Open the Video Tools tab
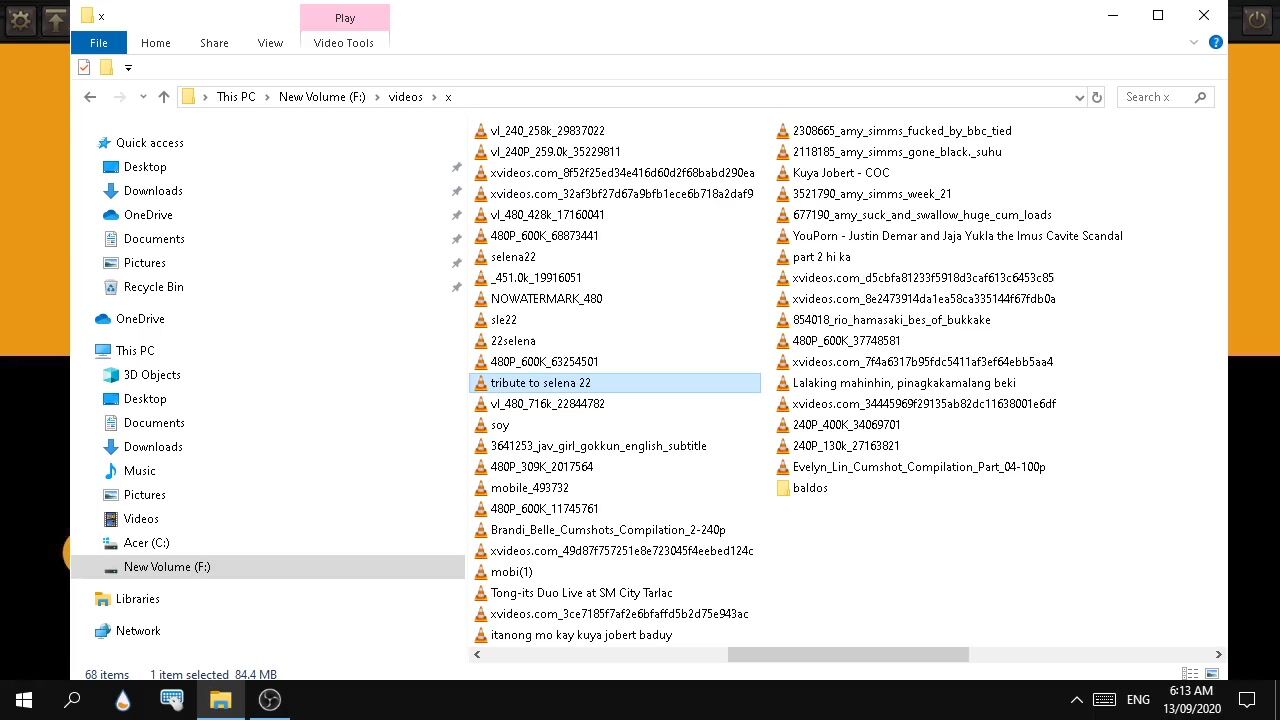This screenshot has width=1280, height=720. coord(344,43)
